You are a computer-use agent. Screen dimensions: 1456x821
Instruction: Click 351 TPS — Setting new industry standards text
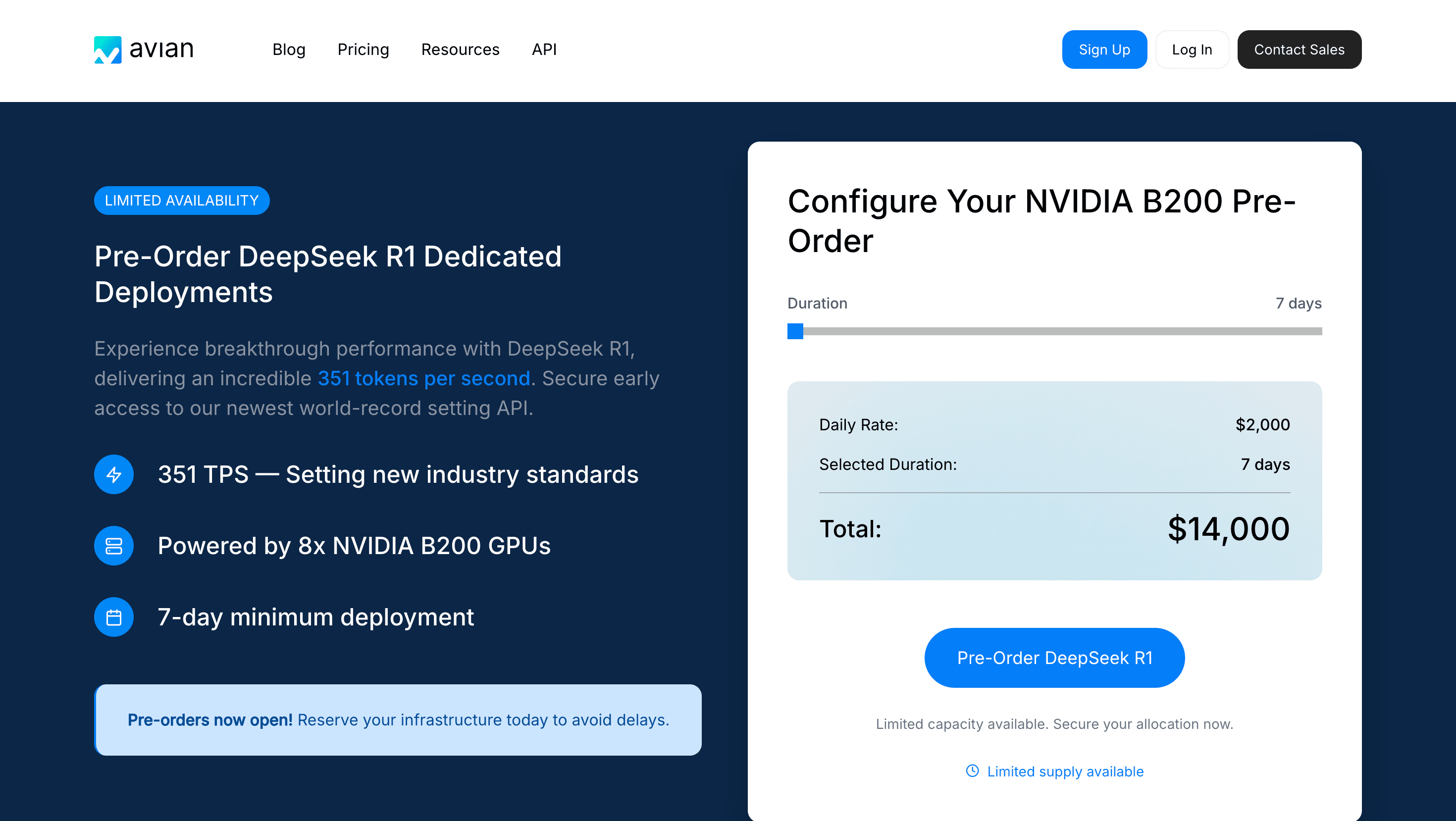[399, 474]
